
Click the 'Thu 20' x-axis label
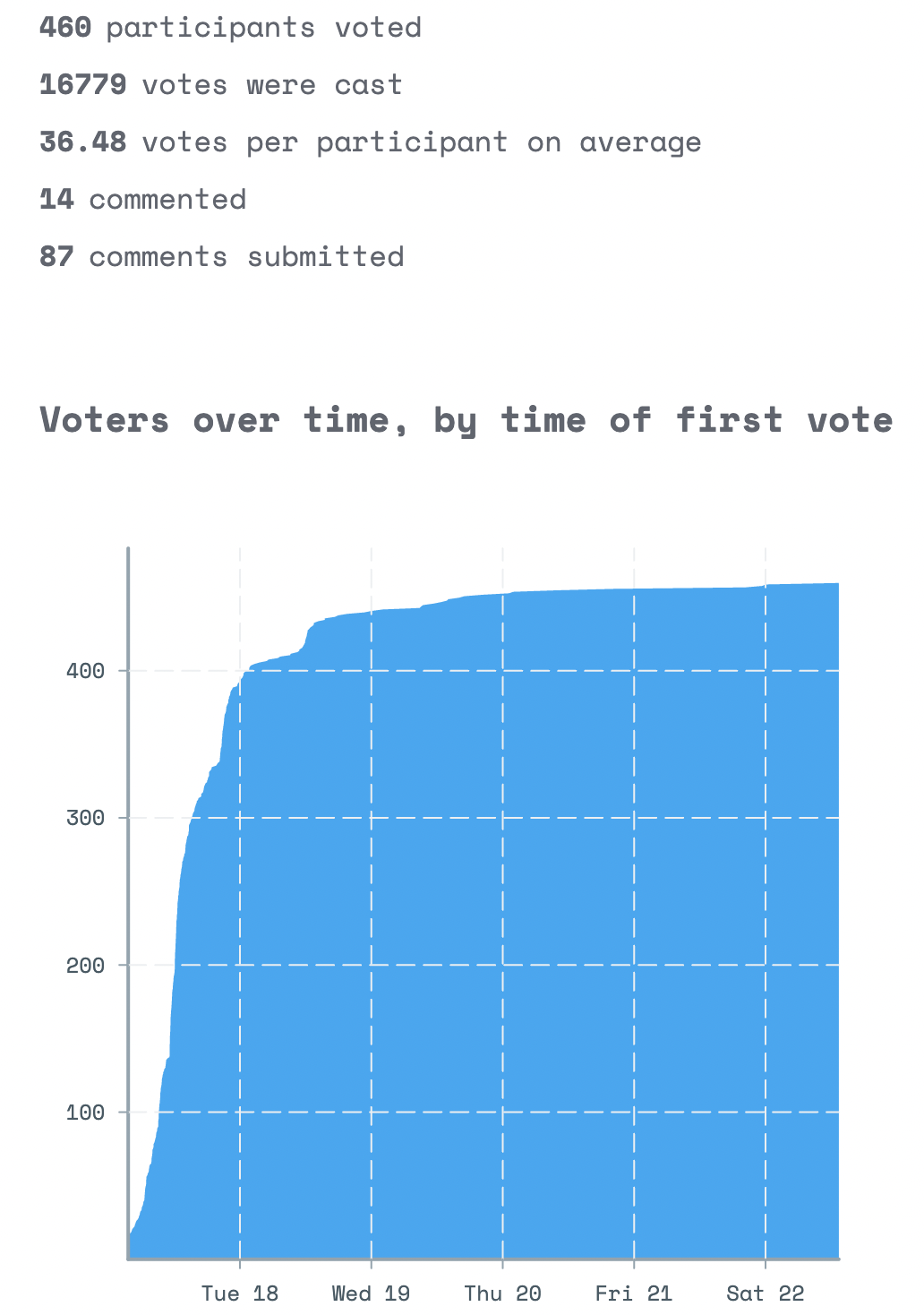click(x=502, y=1294)
